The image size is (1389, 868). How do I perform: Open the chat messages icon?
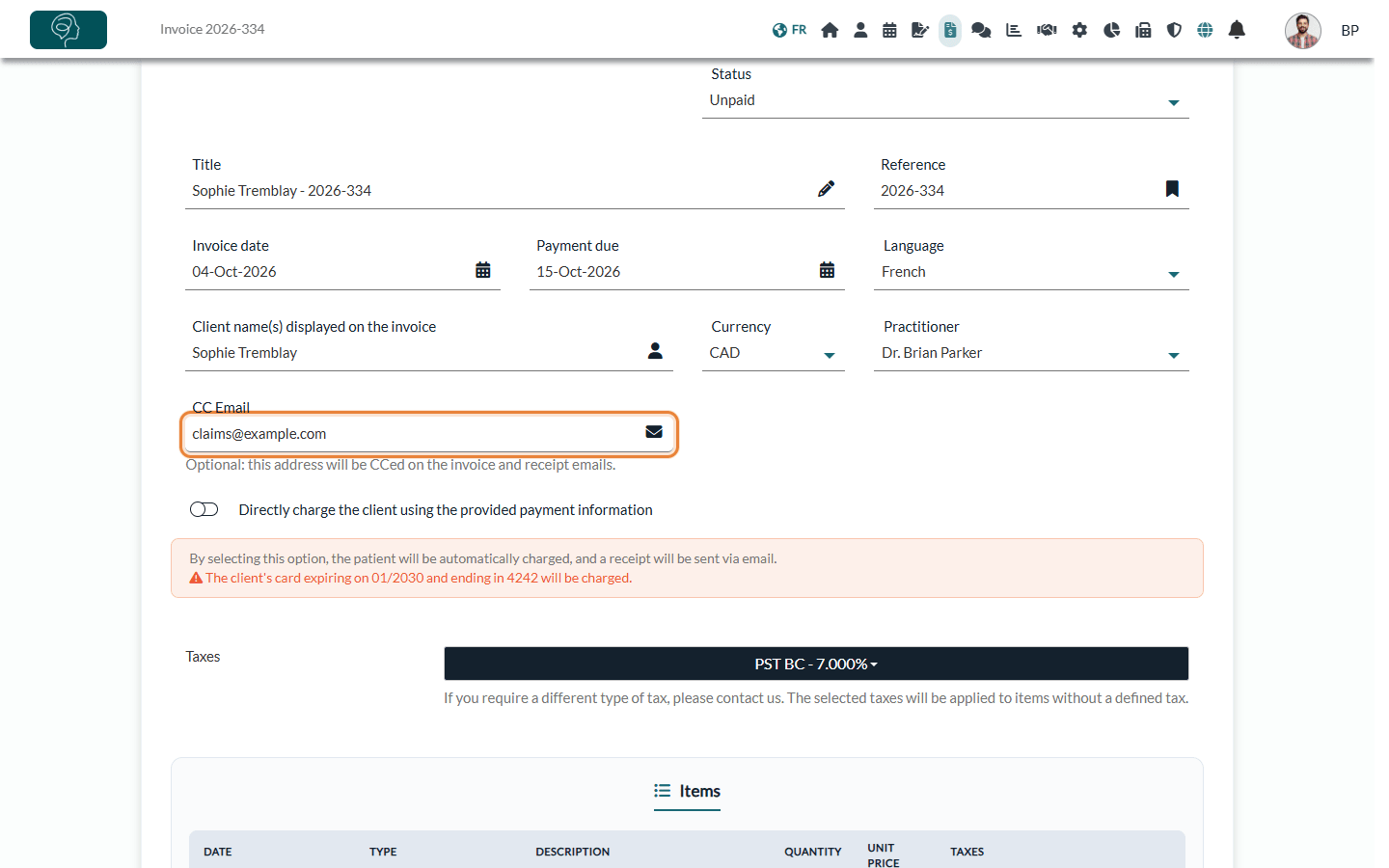pos(981,30)
